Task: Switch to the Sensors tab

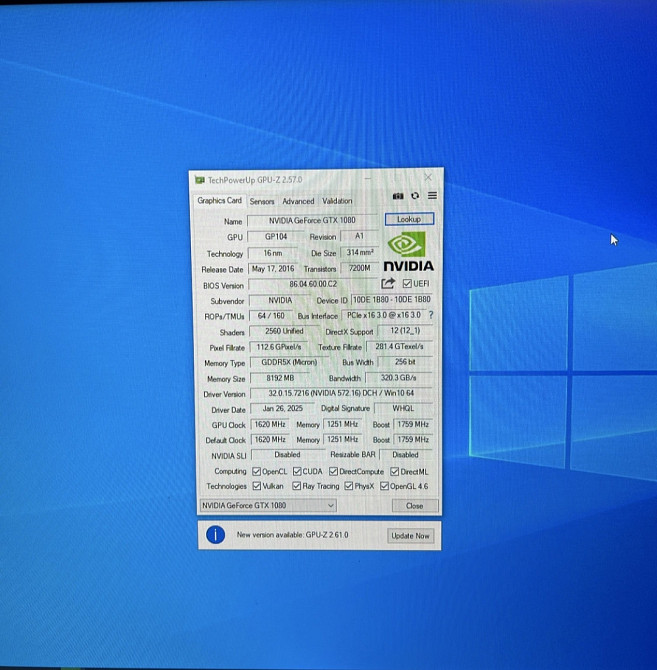Action: [x=262, y=201]
